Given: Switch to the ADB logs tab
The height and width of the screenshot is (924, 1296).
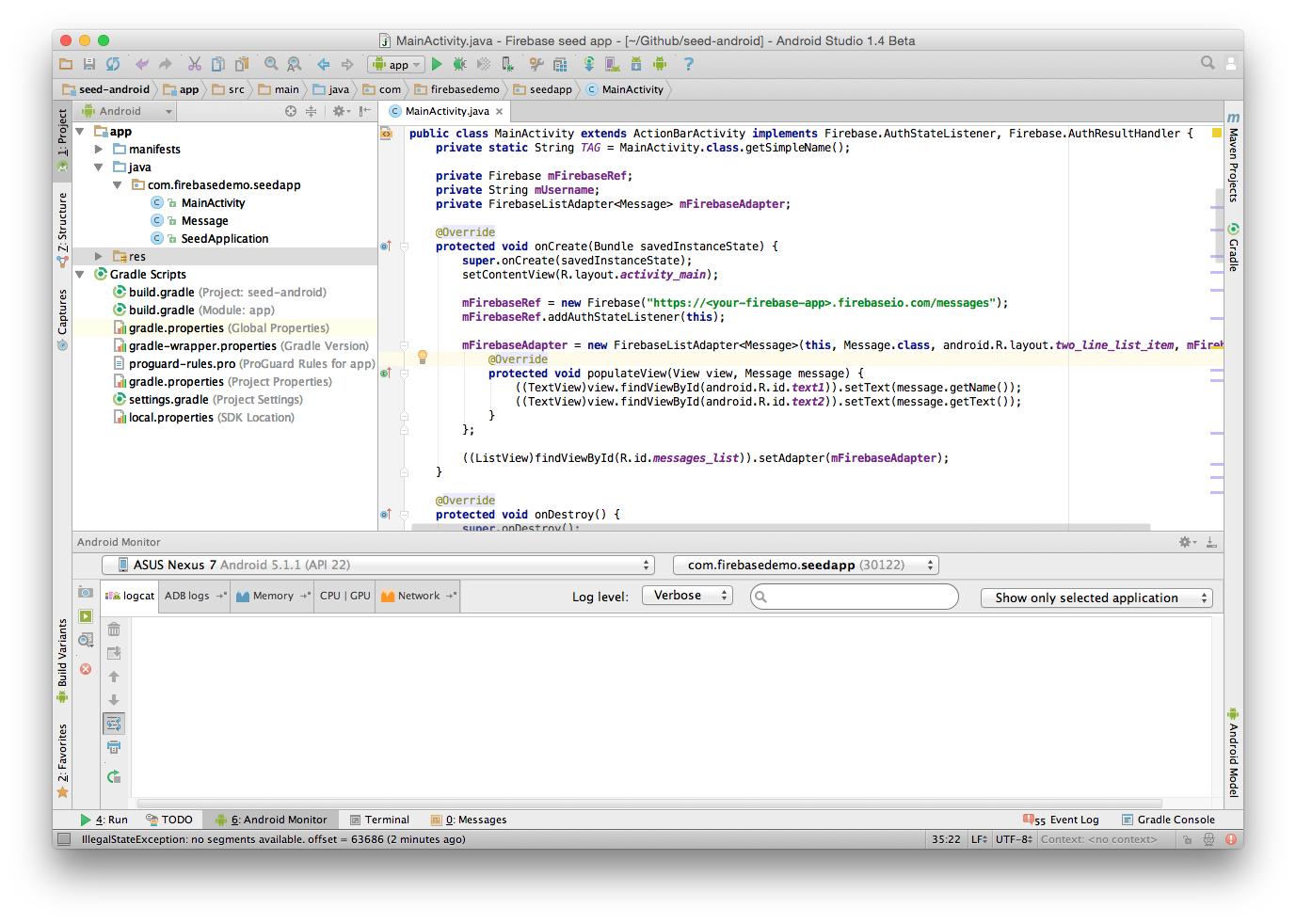Looking at the screenshot, I should (x=195, y=596).
